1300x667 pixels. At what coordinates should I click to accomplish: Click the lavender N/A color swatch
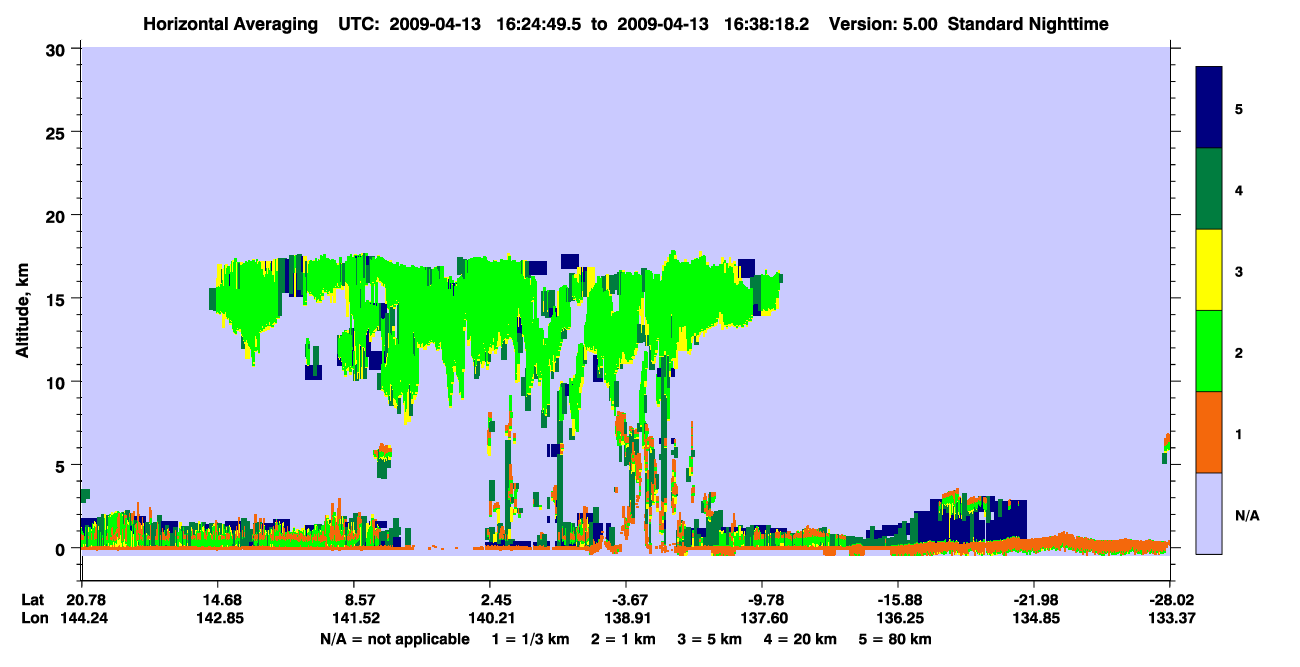(1209, 513)
